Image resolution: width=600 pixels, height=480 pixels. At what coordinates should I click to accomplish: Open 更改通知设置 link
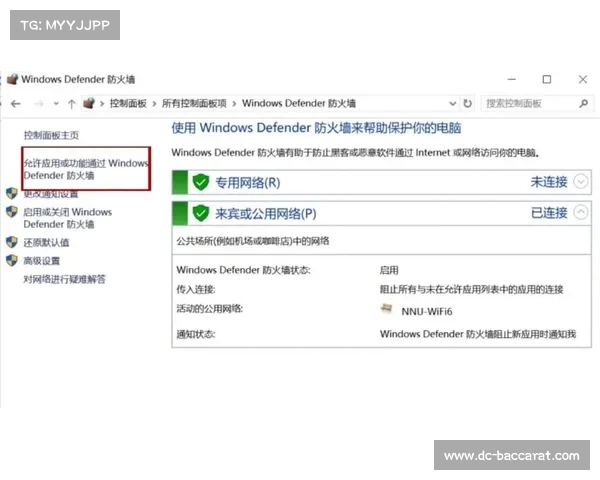51,194
